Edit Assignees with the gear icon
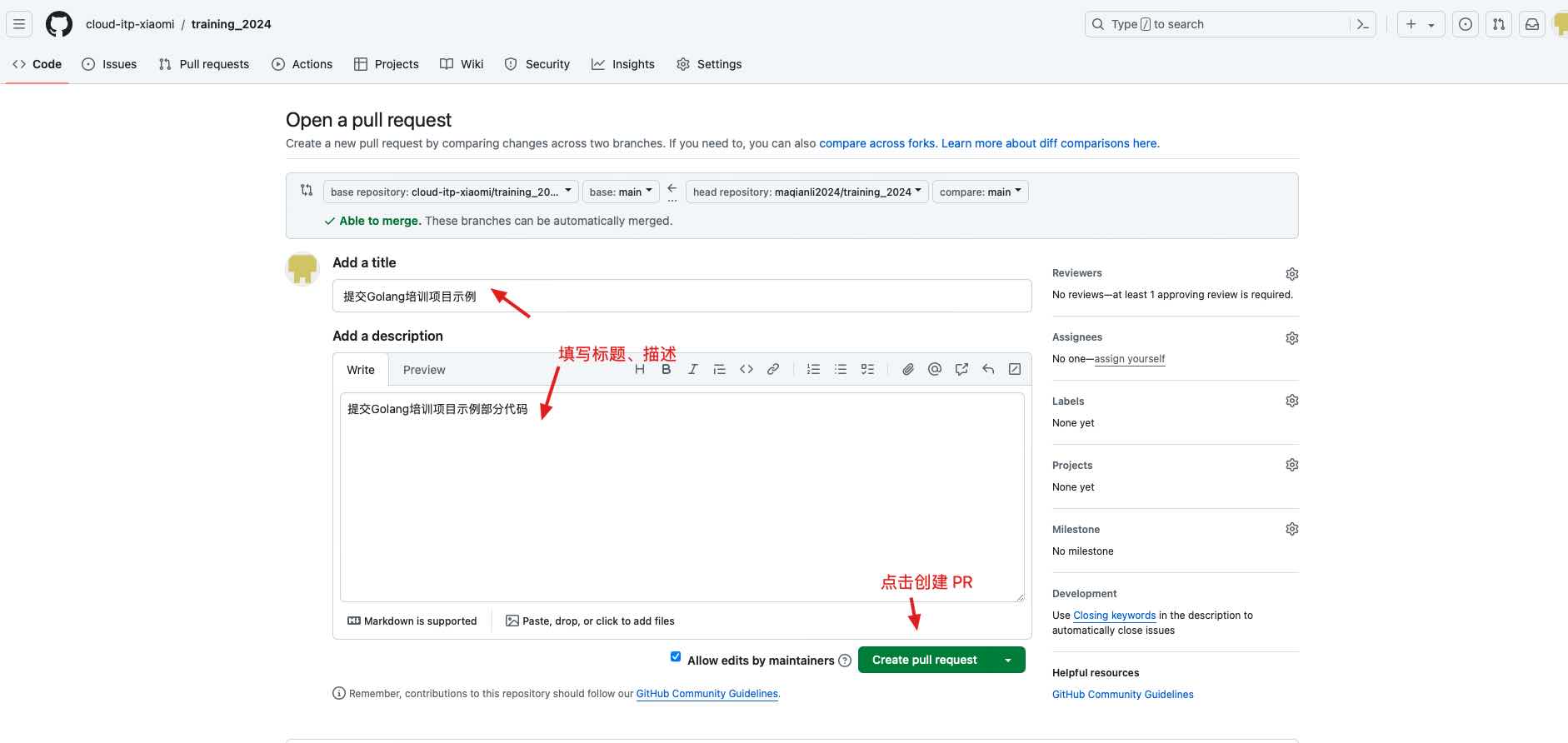 coord(1292,338)
